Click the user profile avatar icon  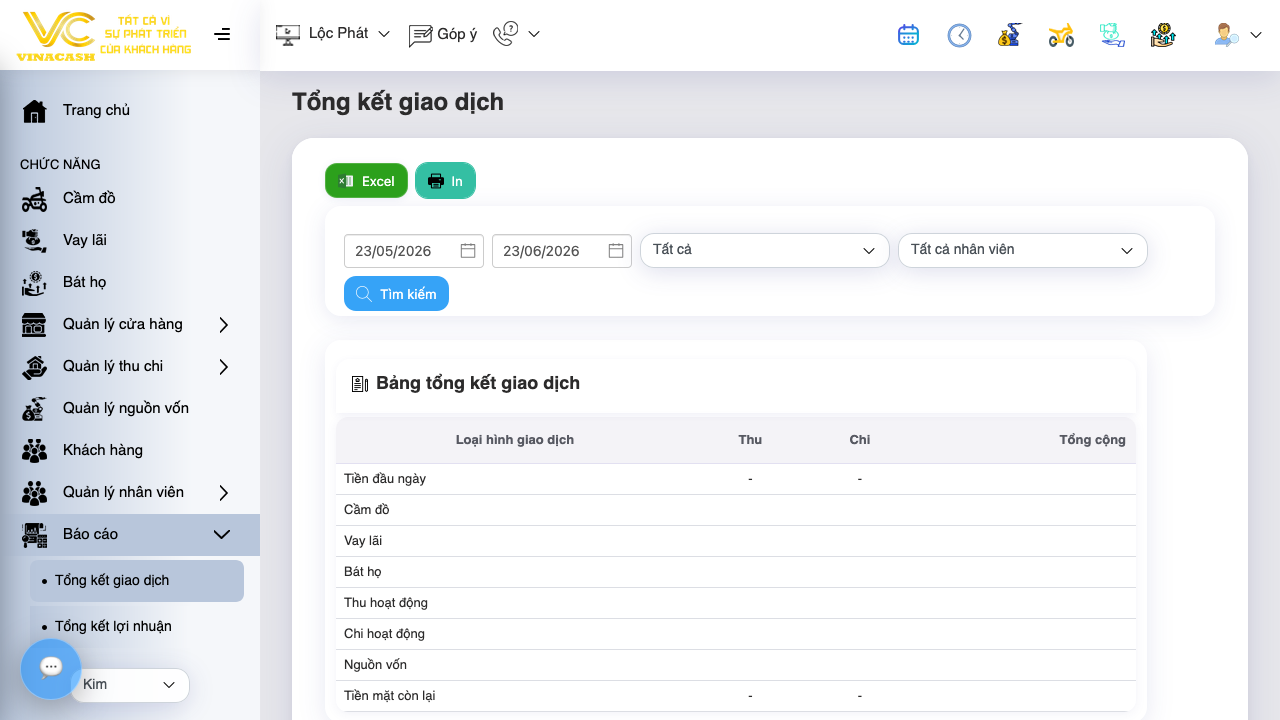tap(1226, 35)
